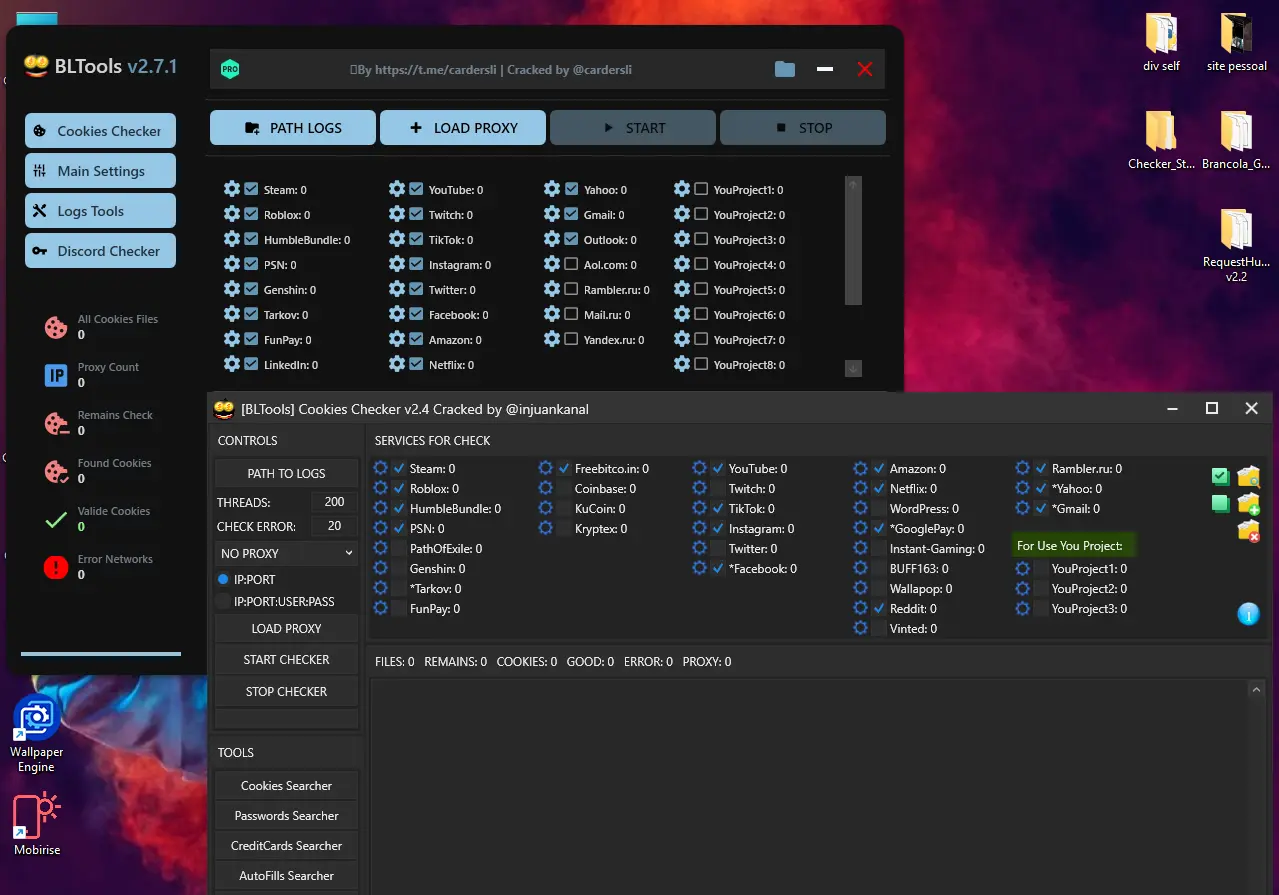Image resolution: width=1279 pixels, height=895 pixels.
Task: Click scroll-down arrow in the upper services list
Action: pyautogui.click(x=853, y=368)
